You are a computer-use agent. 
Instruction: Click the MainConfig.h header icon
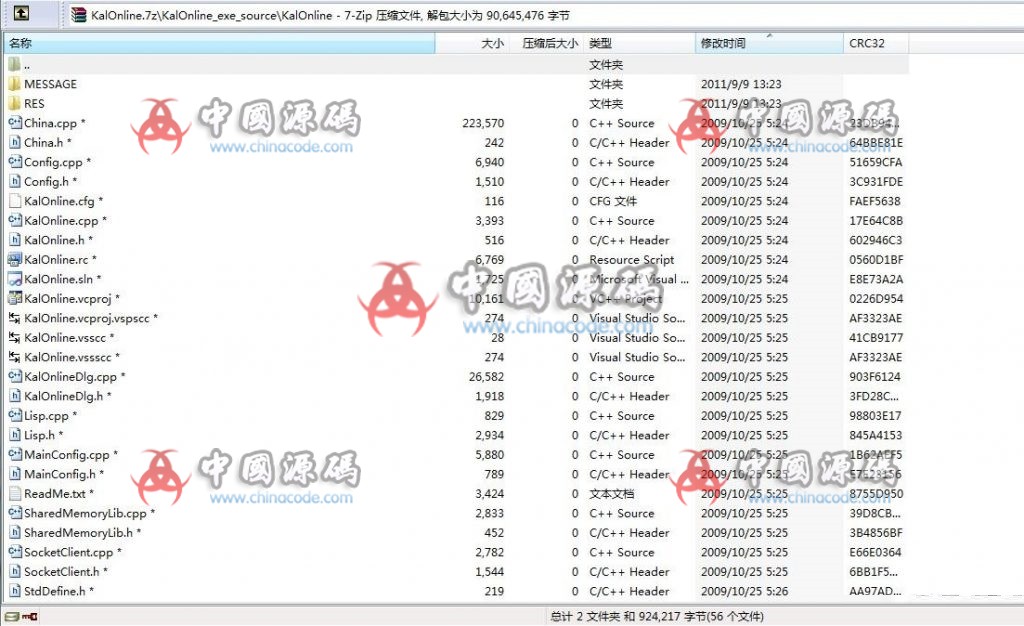coord(14,474)
